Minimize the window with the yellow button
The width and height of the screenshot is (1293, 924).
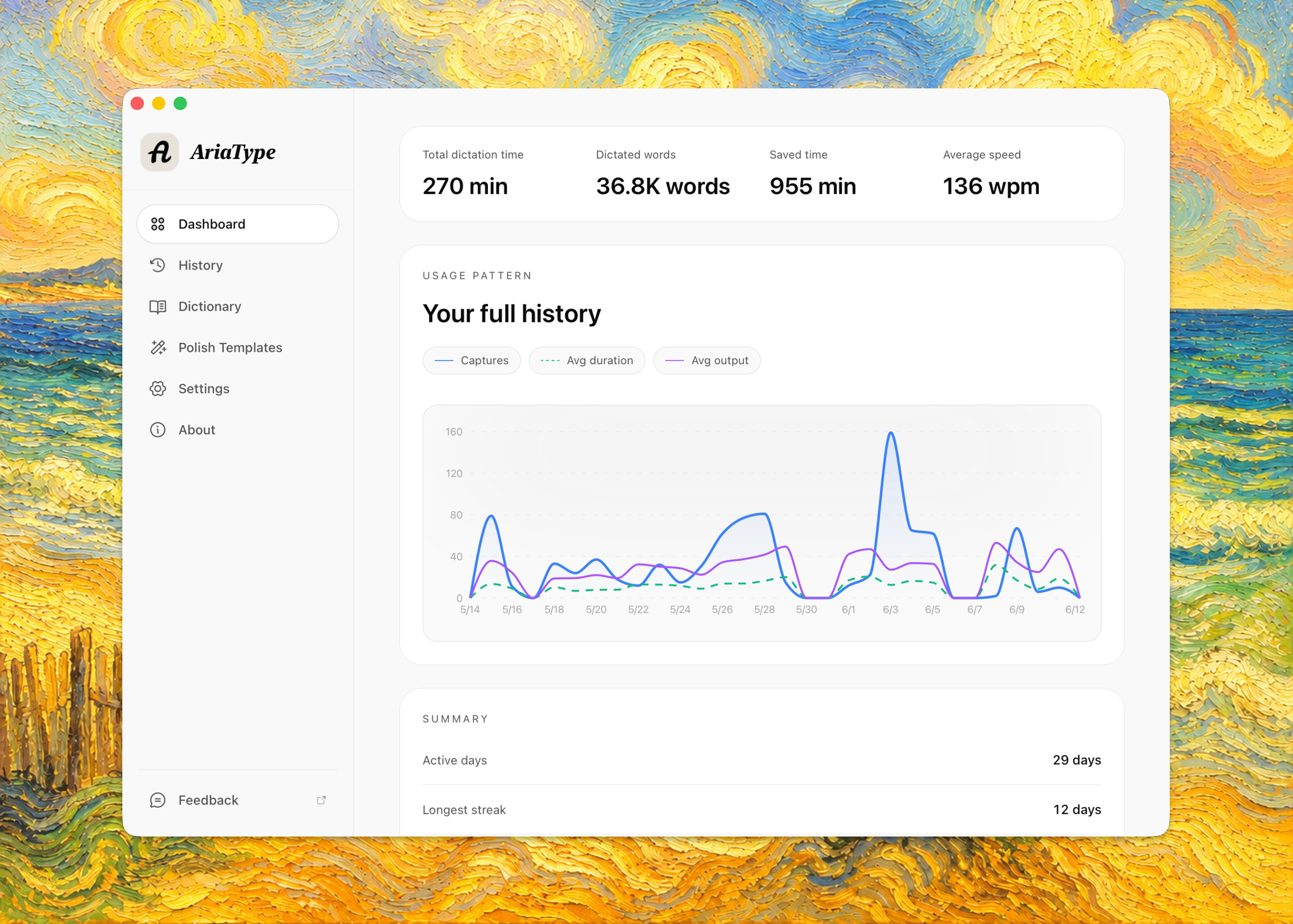(x=159, y=104)
